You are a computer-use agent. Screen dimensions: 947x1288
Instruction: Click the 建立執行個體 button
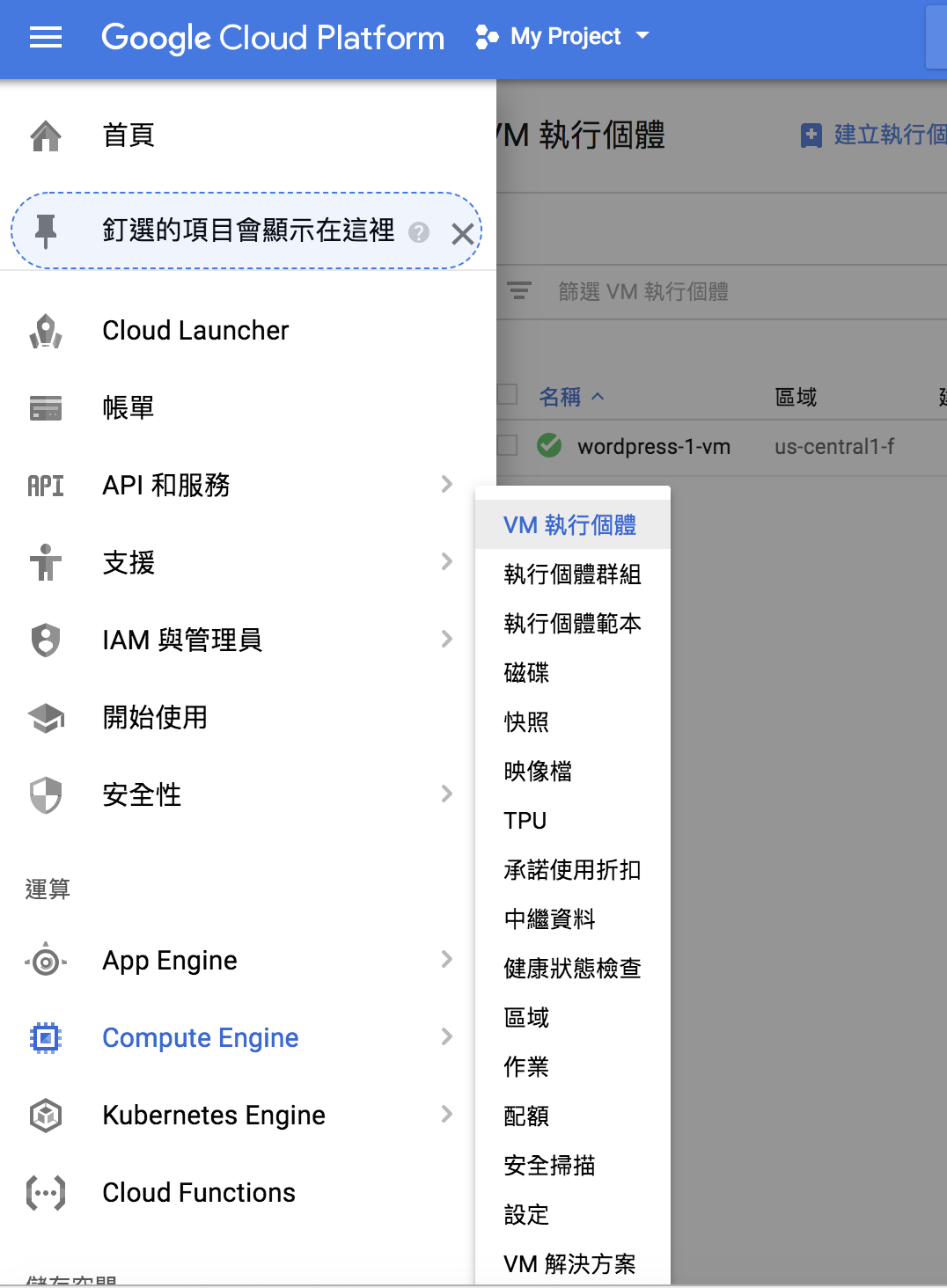[x=873, y=135]
